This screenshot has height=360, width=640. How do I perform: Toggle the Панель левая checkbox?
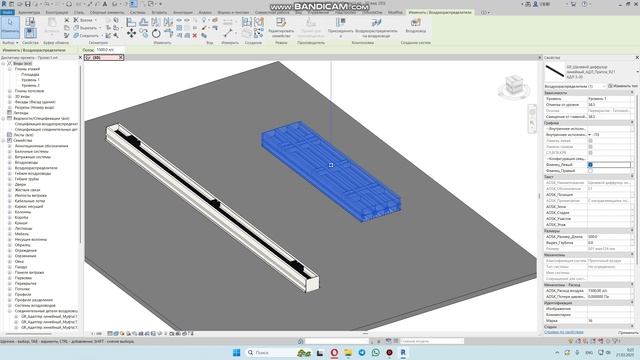click(x=590, y=140)
